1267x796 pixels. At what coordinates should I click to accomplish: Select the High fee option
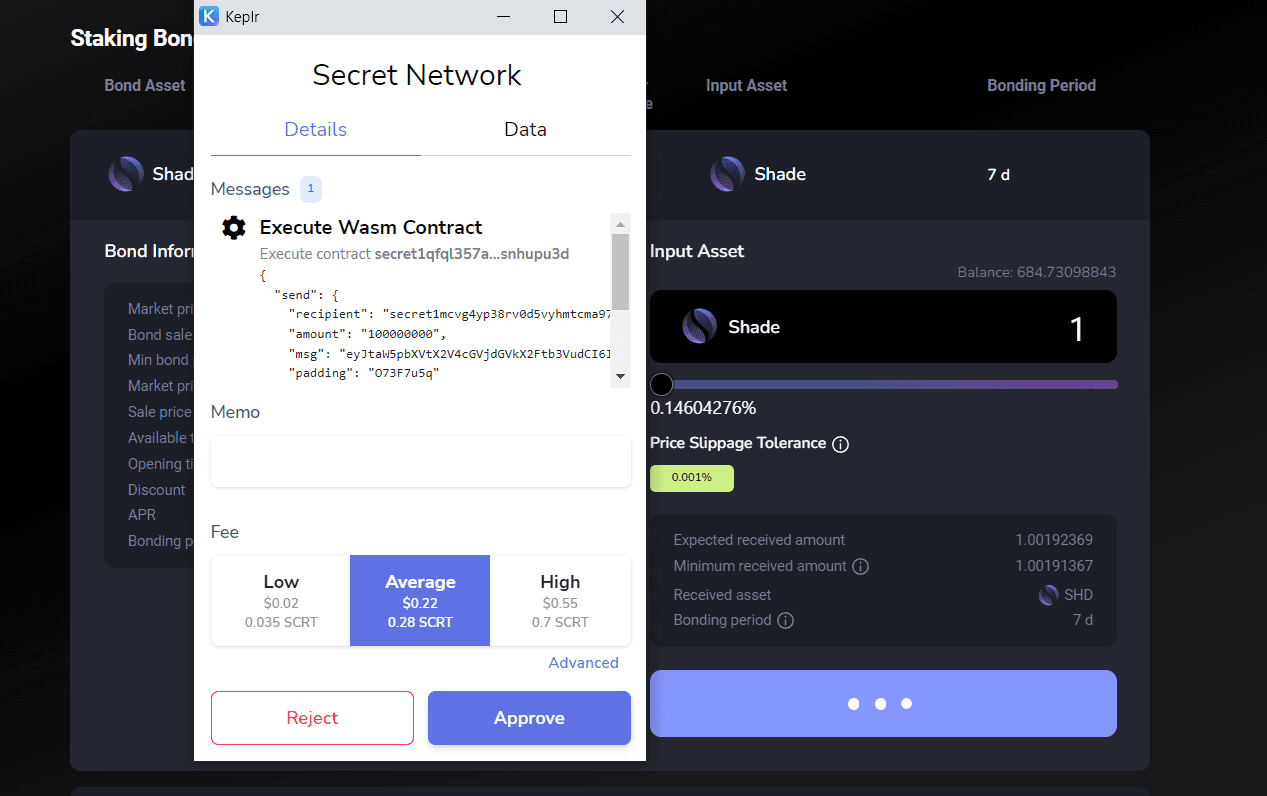[x=560, y=601]
